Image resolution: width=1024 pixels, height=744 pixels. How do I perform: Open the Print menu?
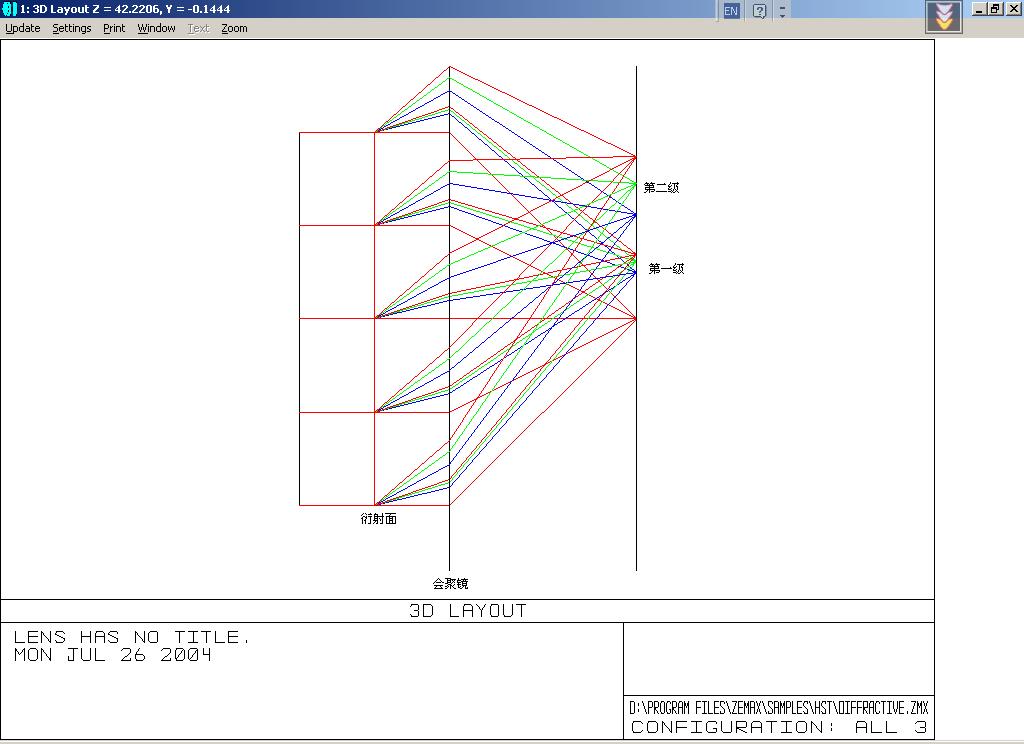(114, 28)
